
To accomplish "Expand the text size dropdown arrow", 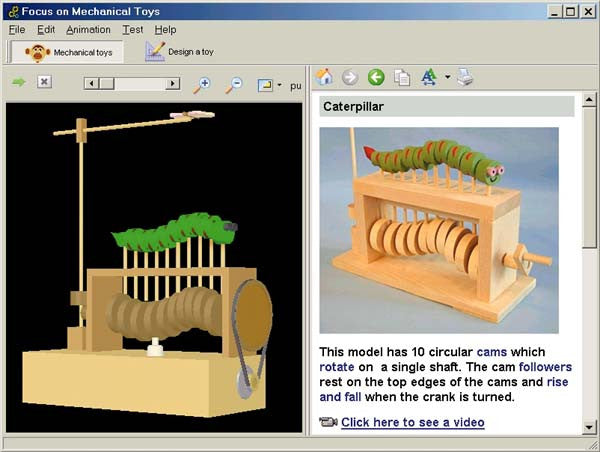I will (x=447, y=77).
